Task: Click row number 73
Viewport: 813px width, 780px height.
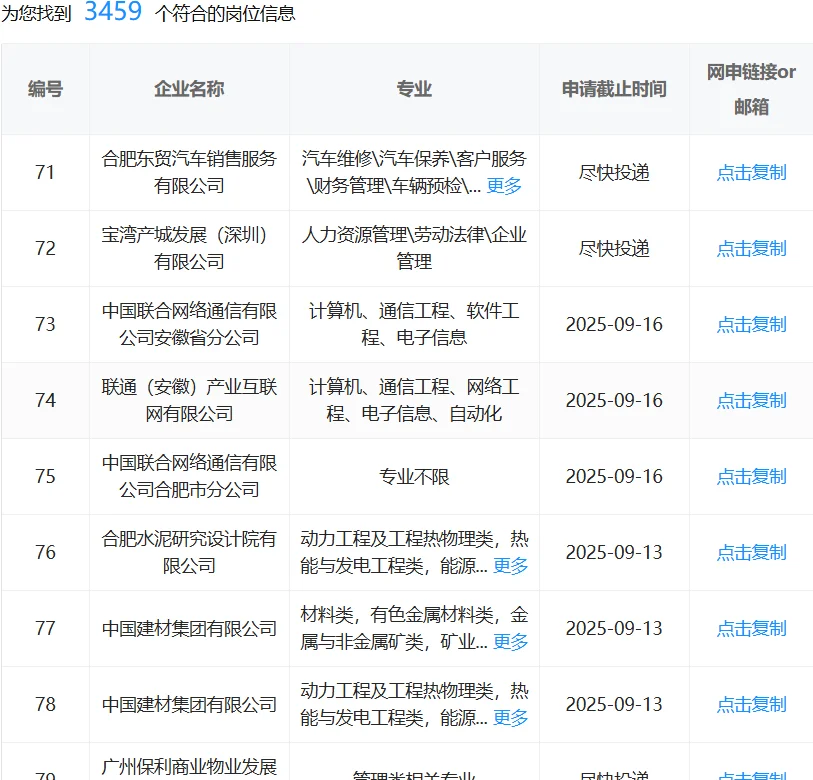Action: 45,325
